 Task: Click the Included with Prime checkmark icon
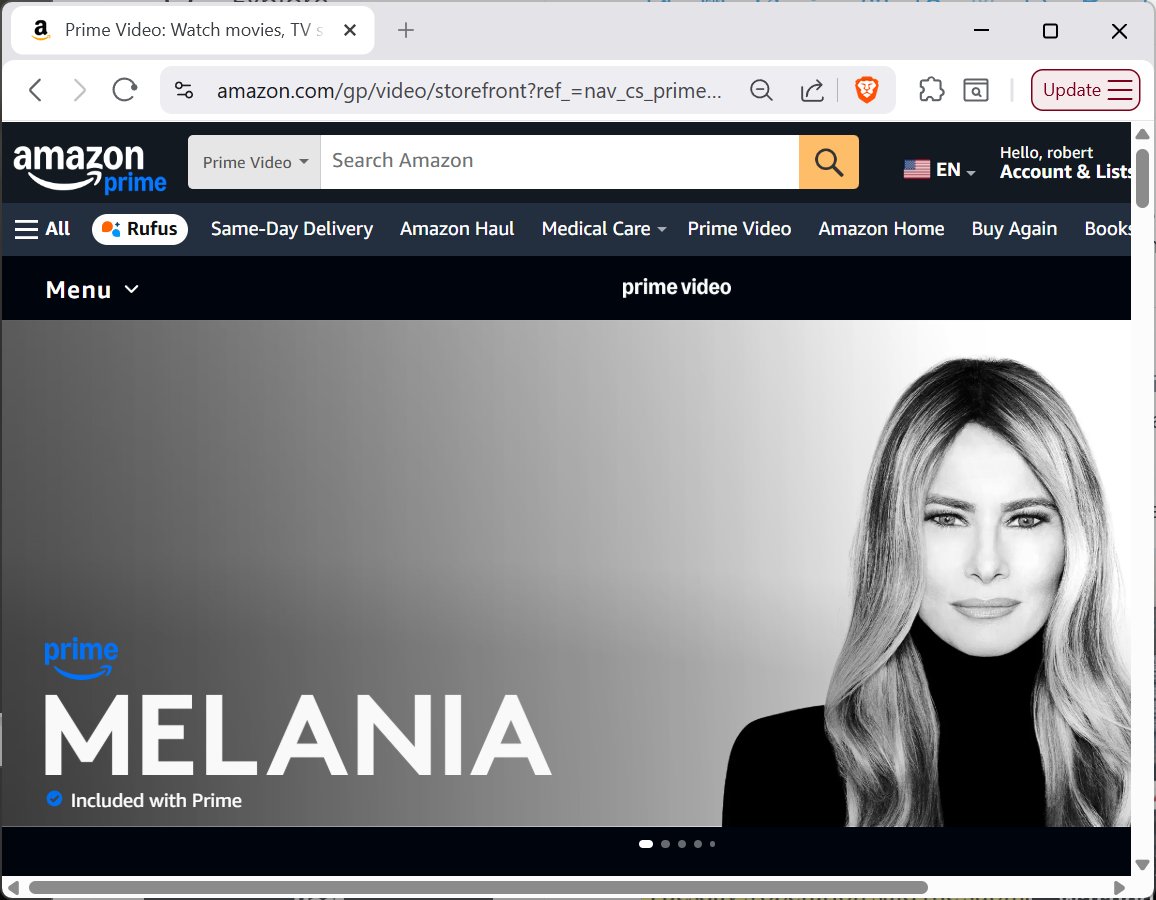[54, 799]
